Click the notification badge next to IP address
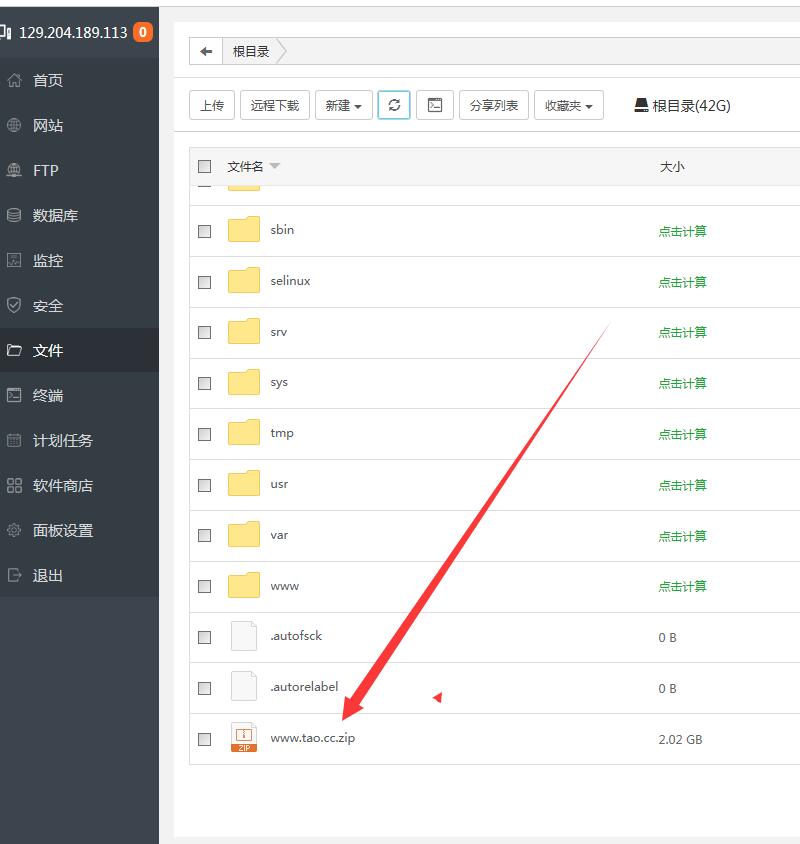The image size is (800, 844). (143, 32)
